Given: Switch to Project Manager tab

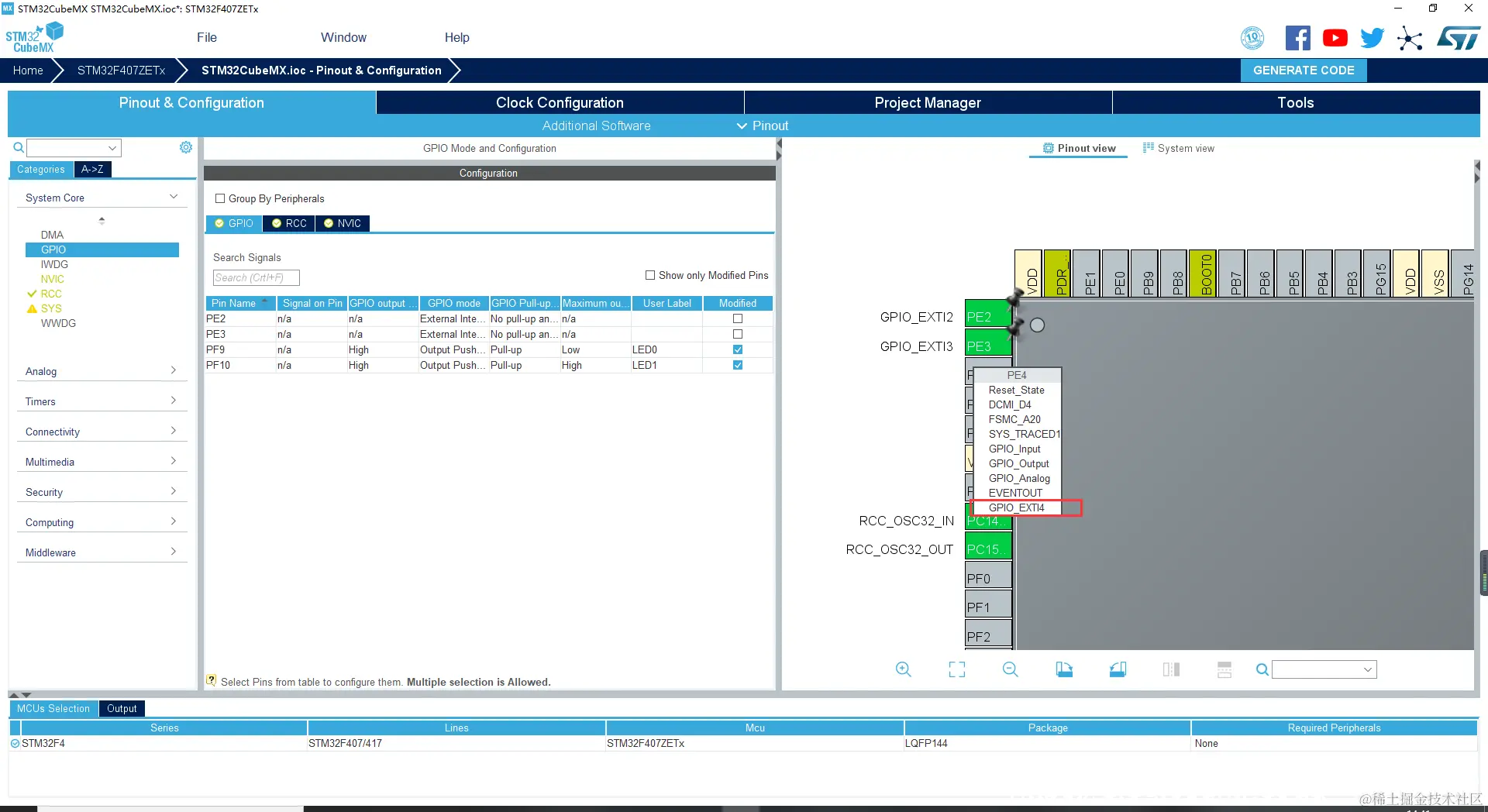Looking at the screenshot, I should (x=928, y=102).
